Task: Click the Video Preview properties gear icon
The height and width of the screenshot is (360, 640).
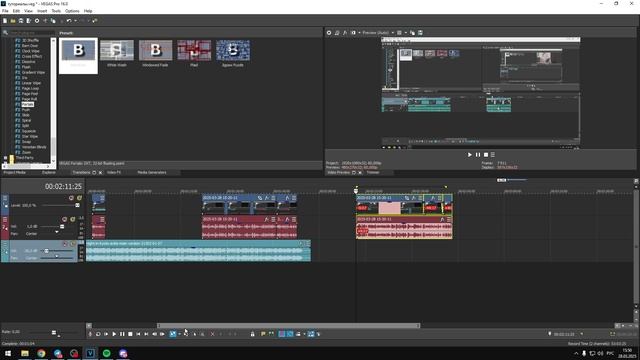Action: point(329,33)
